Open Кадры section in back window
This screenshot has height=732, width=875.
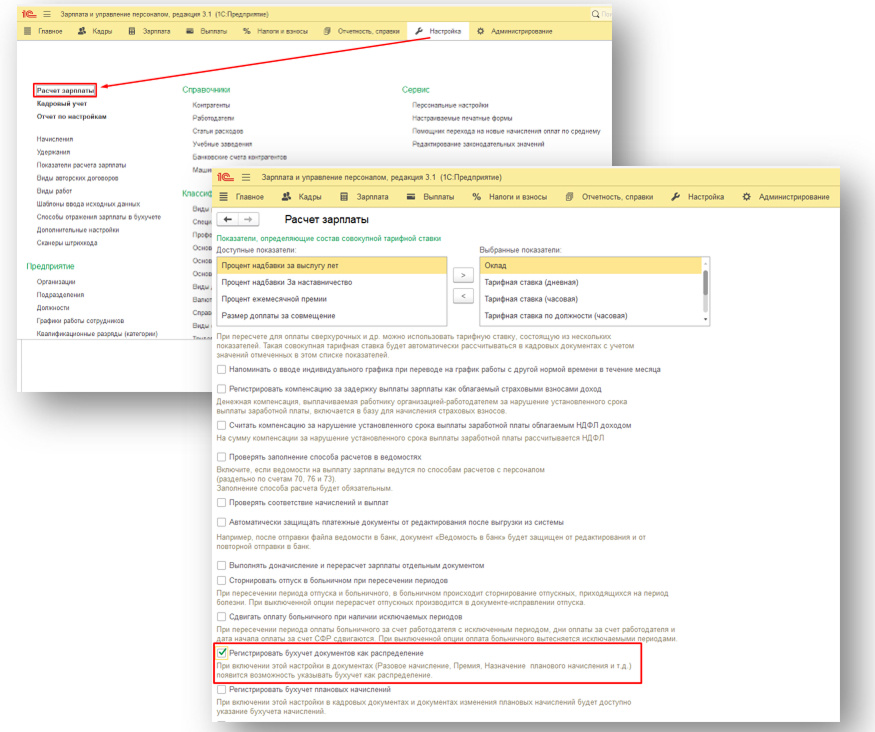coord(95,31)
